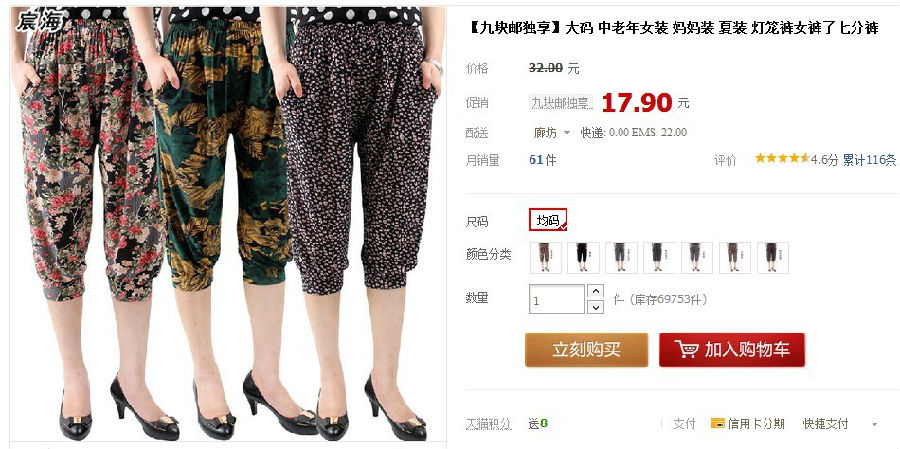
Task: Select the fourth dark pants color option
Action: point(659,258)
